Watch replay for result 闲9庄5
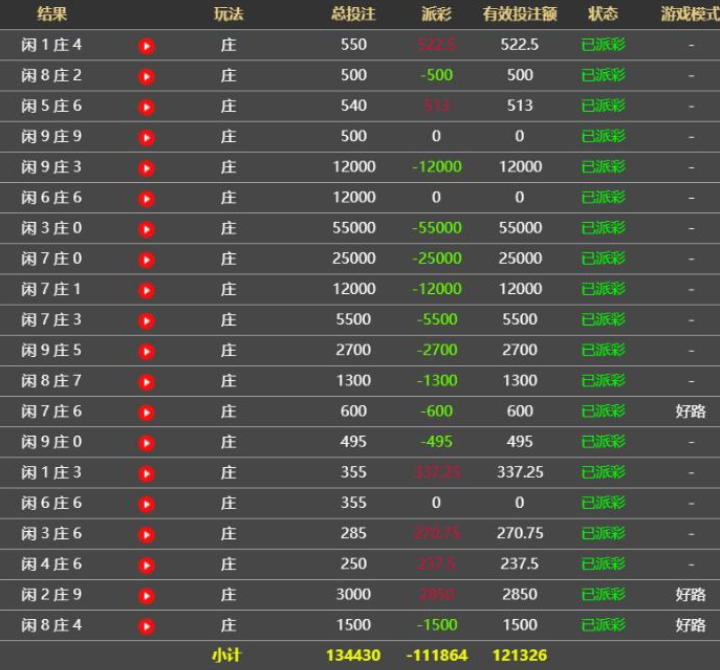720x670 pixels. click(146, 351)
